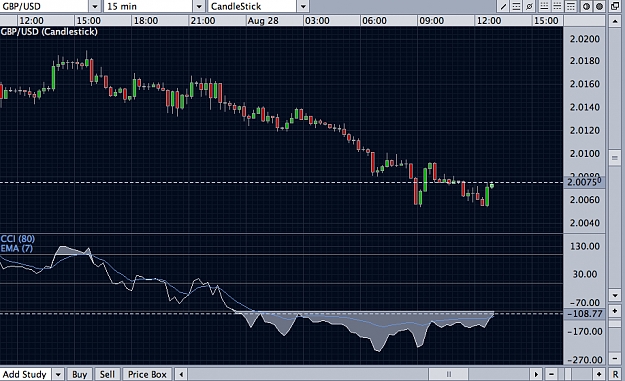Zoom in vertical scale with plus button

[615, 311]
